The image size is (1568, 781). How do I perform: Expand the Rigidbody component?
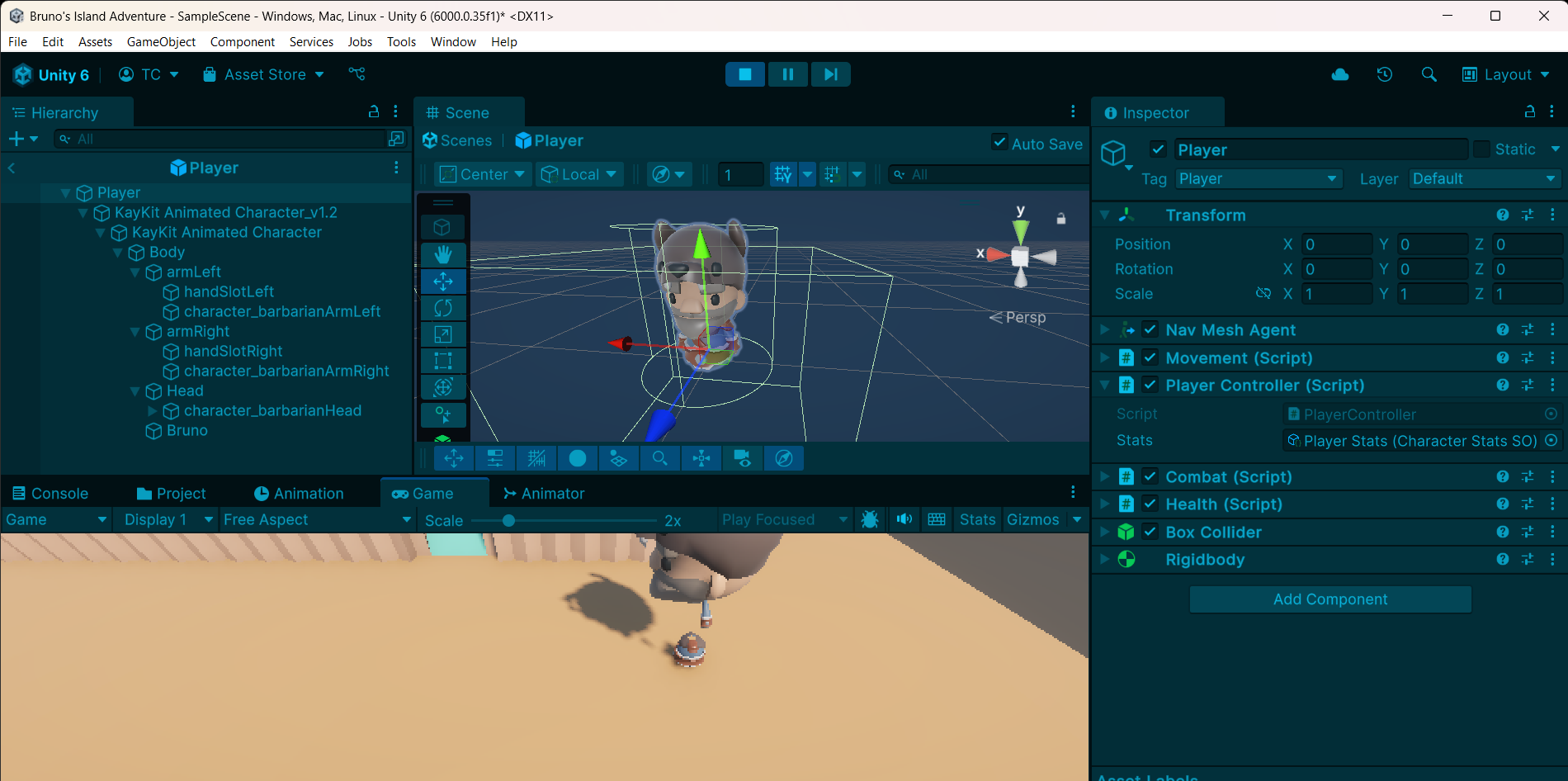pyautogui.click(x=1104, y=560)
